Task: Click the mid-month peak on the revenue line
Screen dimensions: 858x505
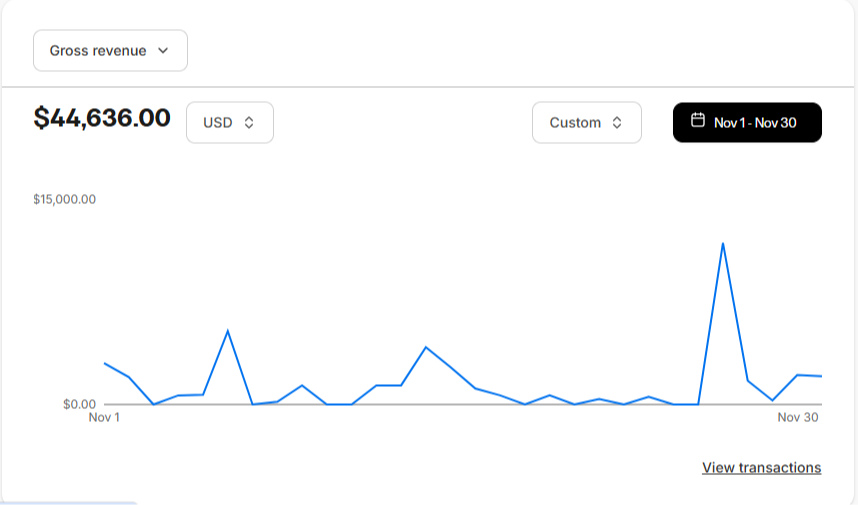Action: [426, 347]
